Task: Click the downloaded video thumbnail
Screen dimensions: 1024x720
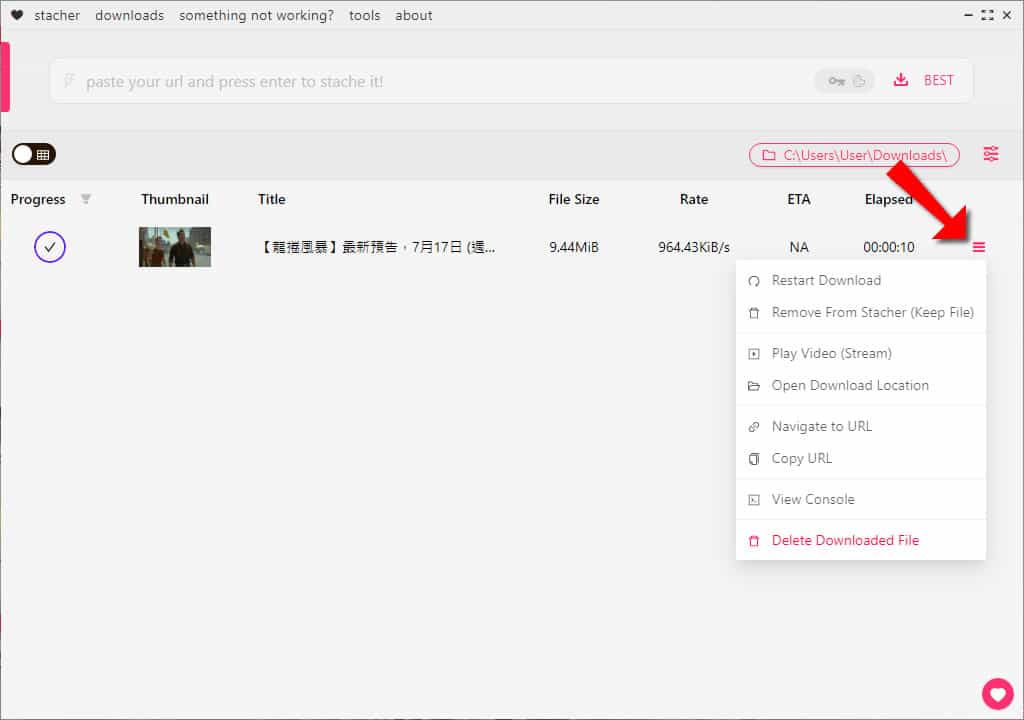Action: (x=174, y=247)
